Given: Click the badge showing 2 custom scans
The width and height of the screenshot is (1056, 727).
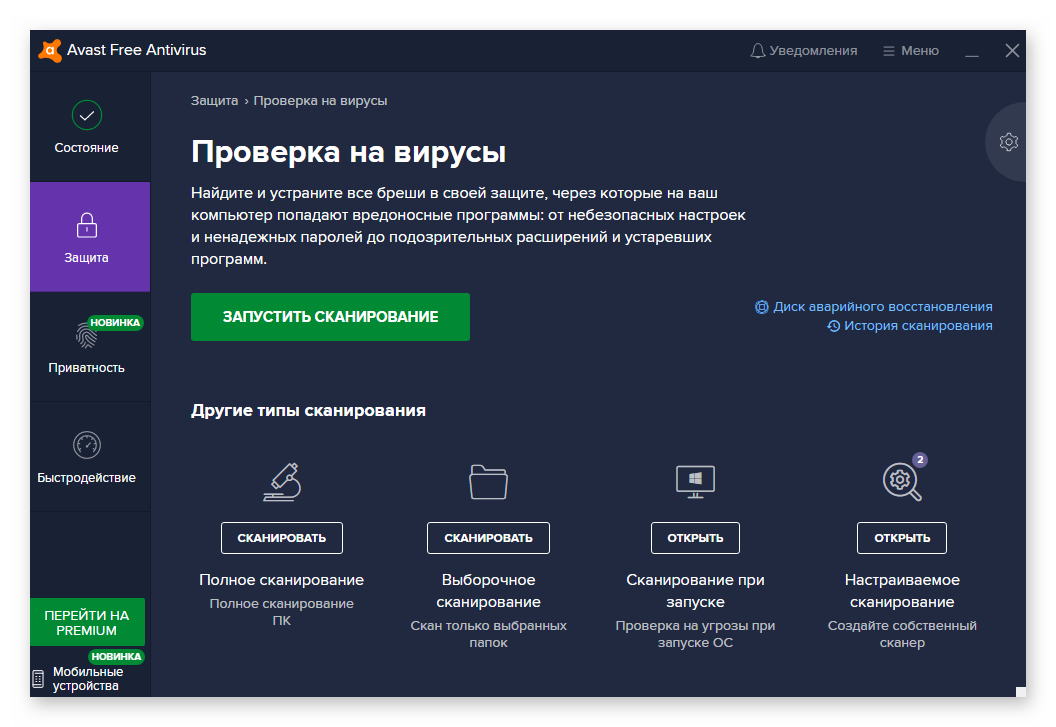Looking at the screenshot, I should [x=920, y=460].
